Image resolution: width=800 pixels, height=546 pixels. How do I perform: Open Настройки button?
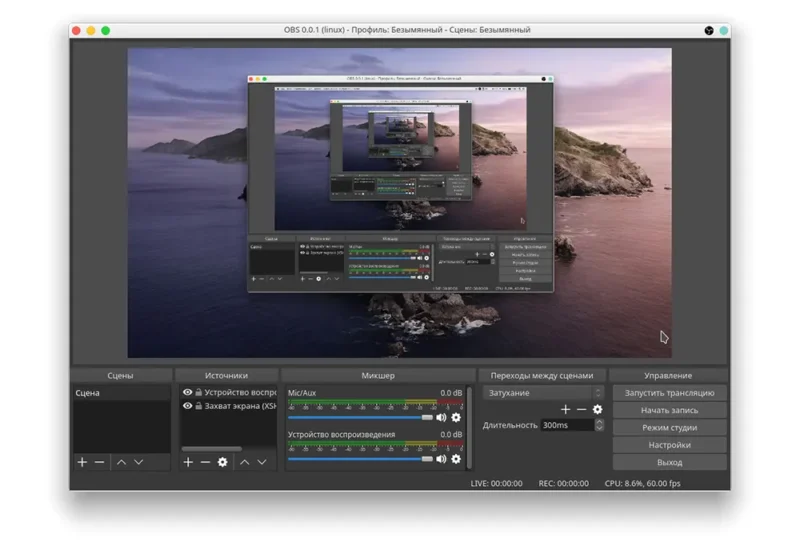(669, 445)
